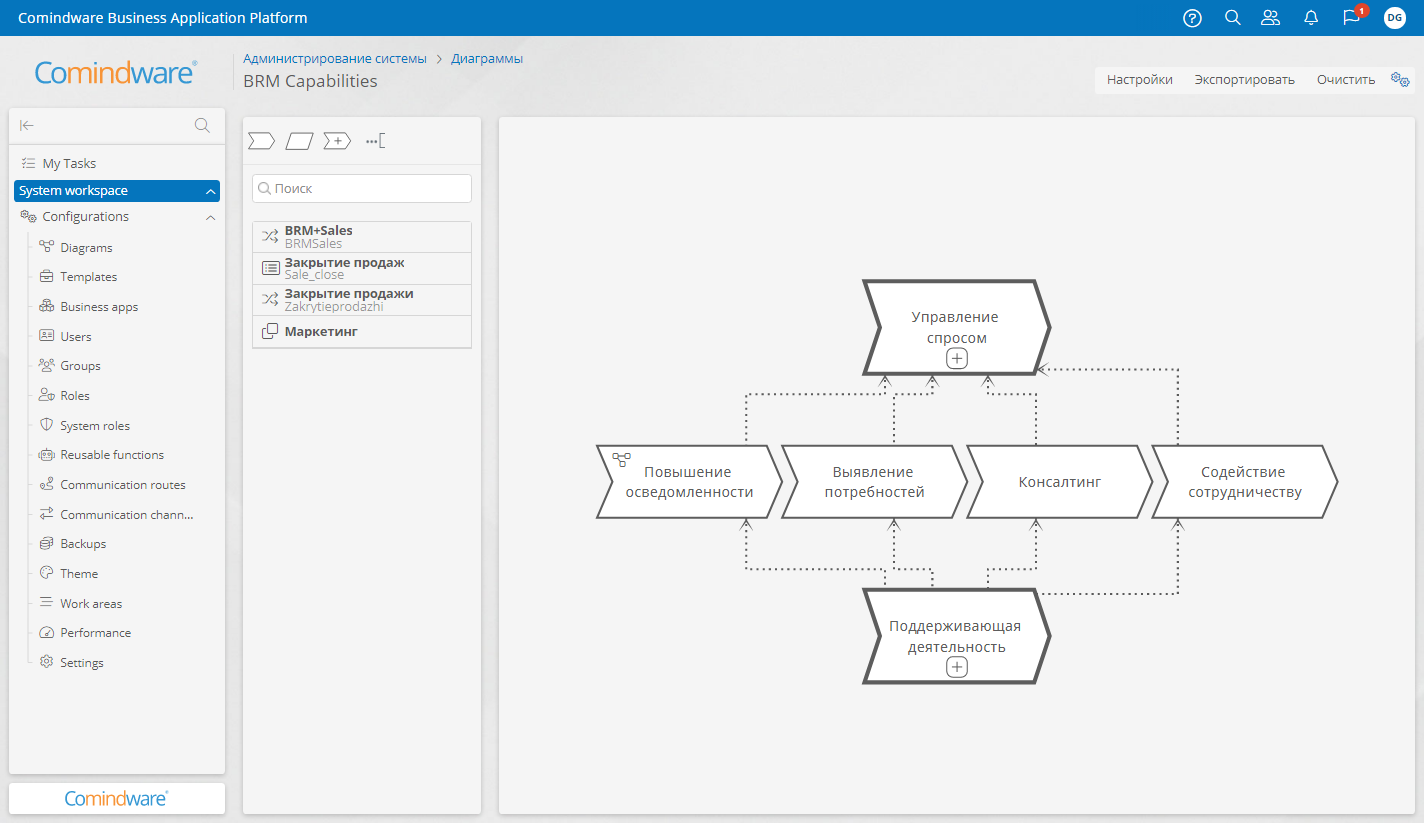This screenshot has width=1424, height=823.
Task: Click the navigation panel search icon
Action: [202, 125]
